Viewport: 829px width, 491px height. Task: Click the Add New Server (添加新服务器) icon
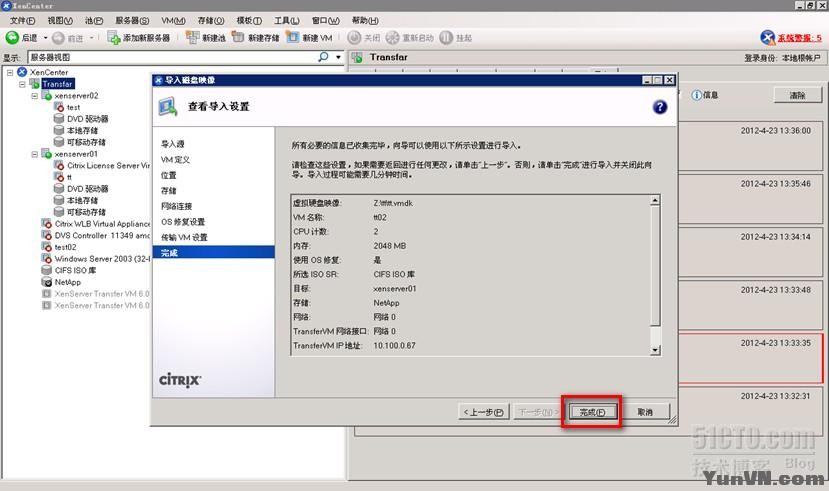(114, 38)
